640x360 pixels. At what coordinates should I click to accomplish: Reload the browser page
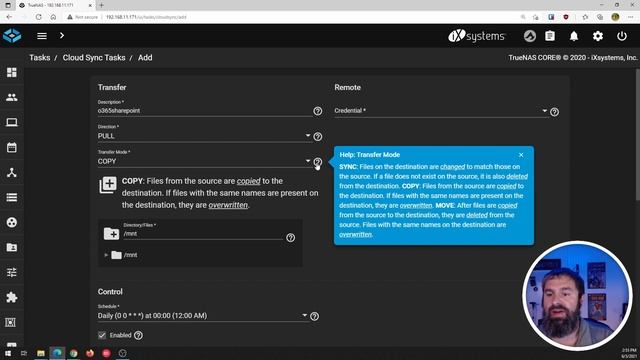(x=38, y=17)
